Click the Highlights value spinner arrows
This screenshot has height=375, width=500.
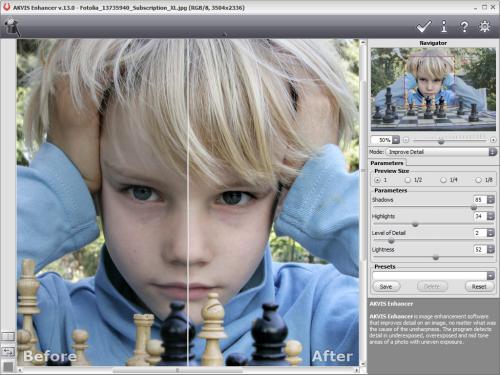[x=490, y=216]
